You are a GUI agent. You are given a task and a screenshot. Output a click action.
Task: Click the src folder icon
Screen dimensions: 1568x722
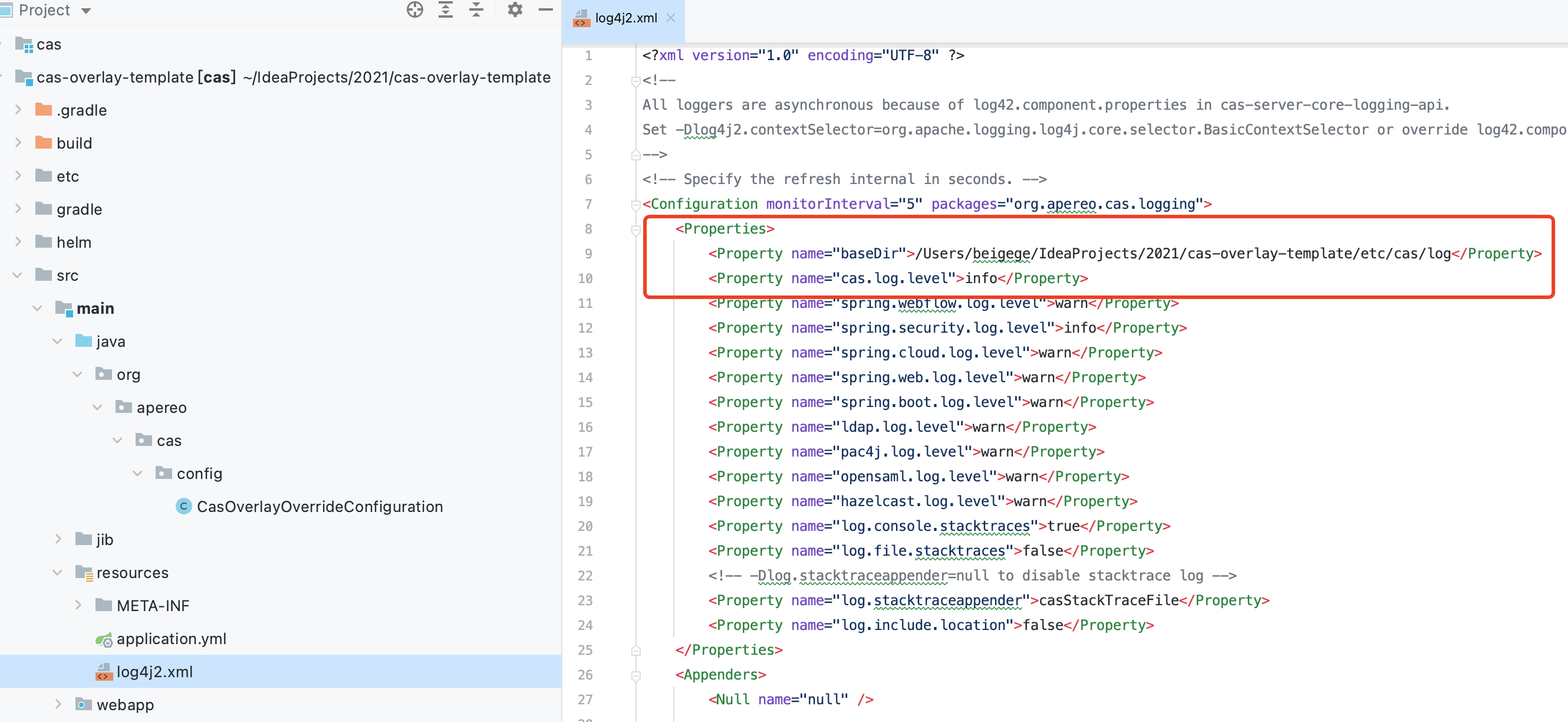(x=44, y=275)
